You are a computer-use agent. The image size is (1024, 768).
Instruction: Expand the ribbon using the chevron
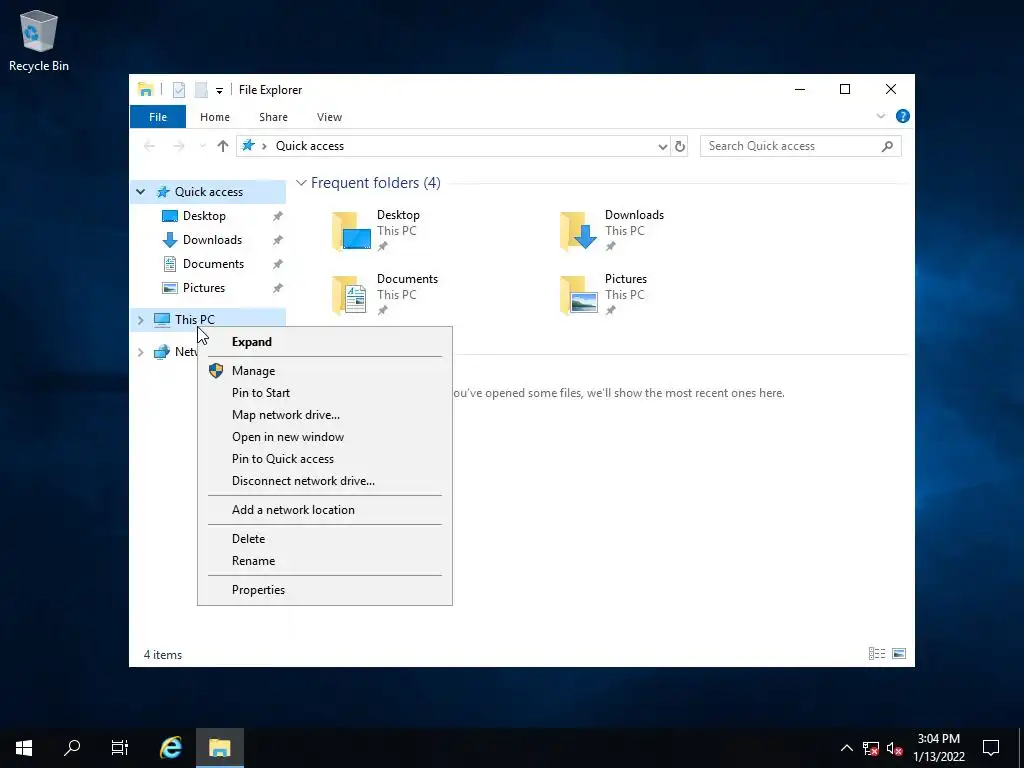880,116
